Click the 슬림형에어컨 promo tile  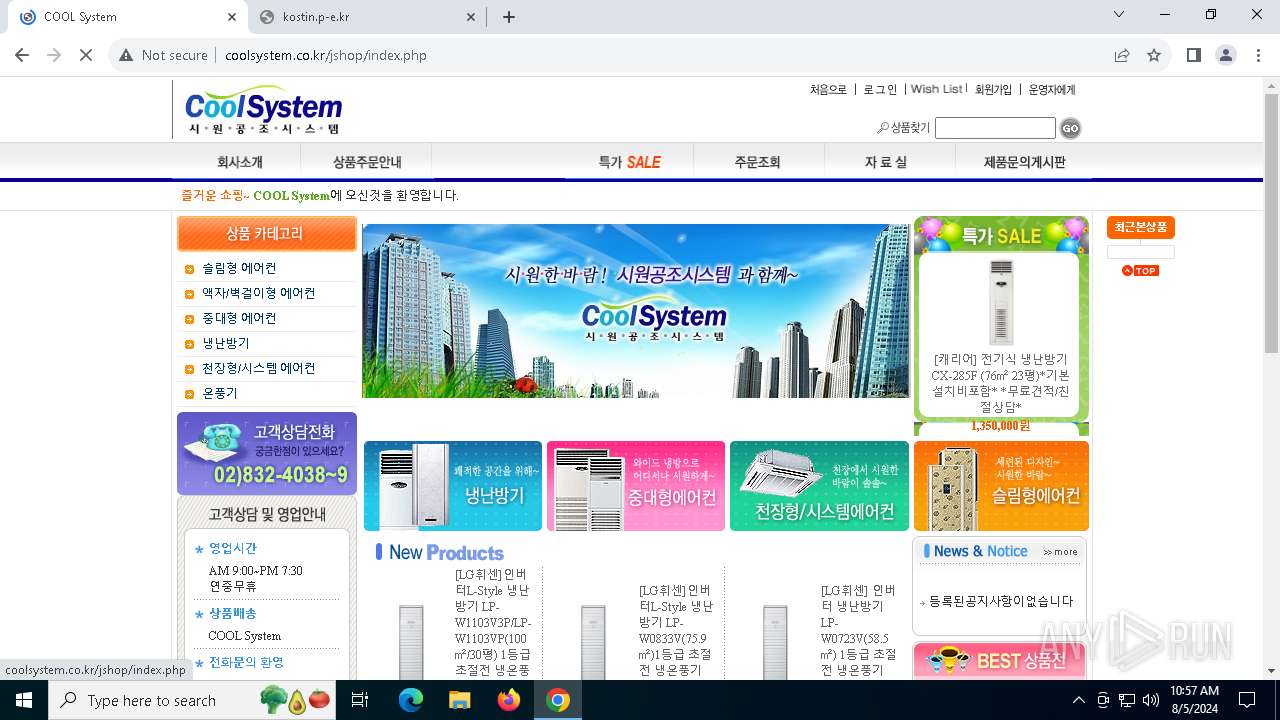point(1001,486)
